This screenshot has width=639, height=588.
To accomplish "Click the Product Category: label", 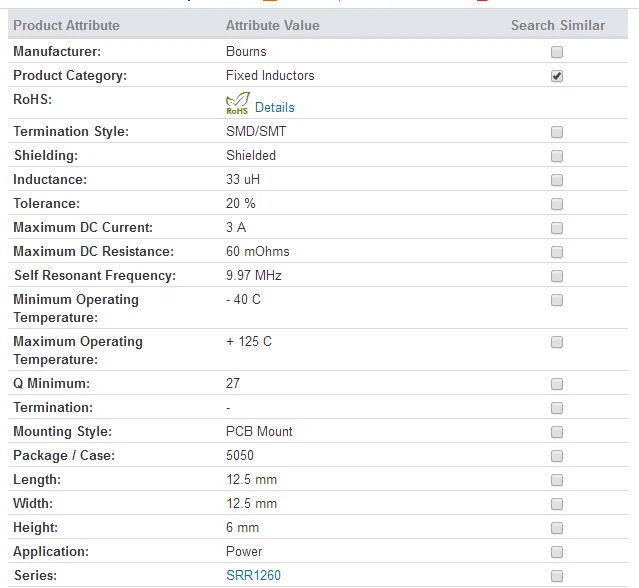I will [70, 76].
